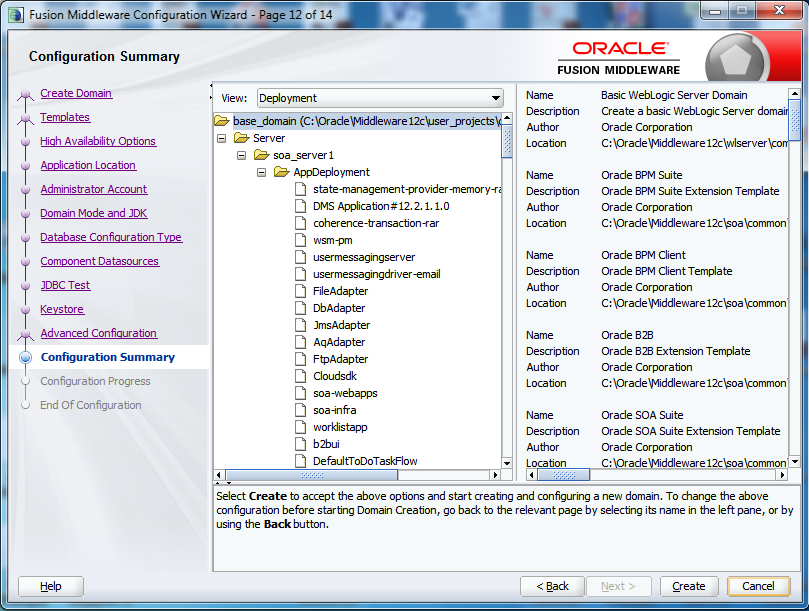
Task: Click the Oracle BPM Suite name text
Action: pos(641,175)
